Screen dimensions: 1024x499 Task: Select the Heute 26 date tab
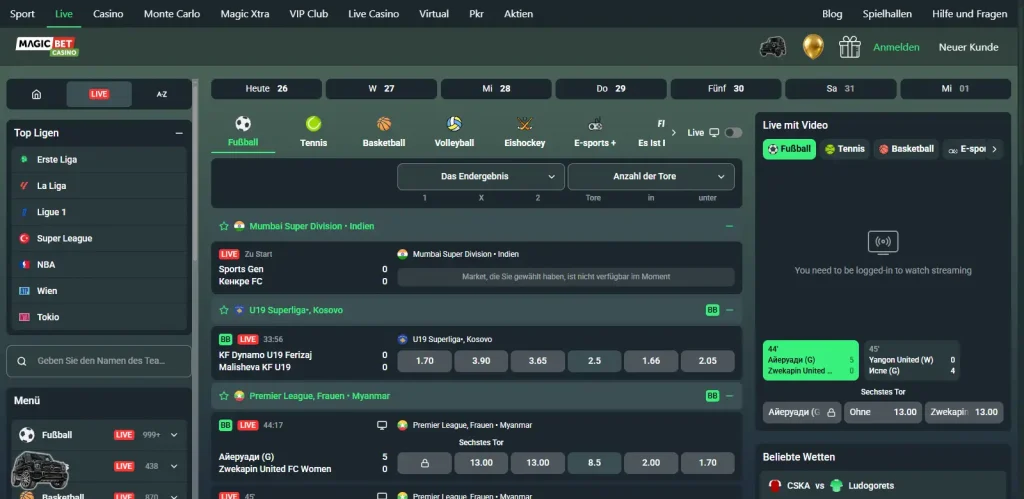point(266,89)
